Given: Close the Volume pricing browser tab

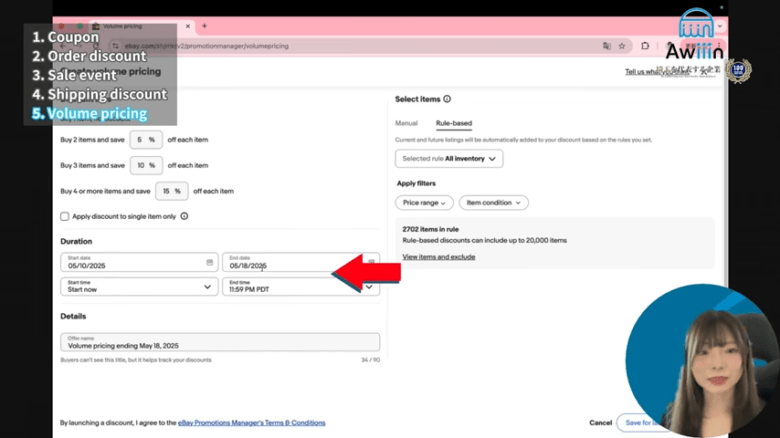Looking at the screenshot, I should pos(188,26).
